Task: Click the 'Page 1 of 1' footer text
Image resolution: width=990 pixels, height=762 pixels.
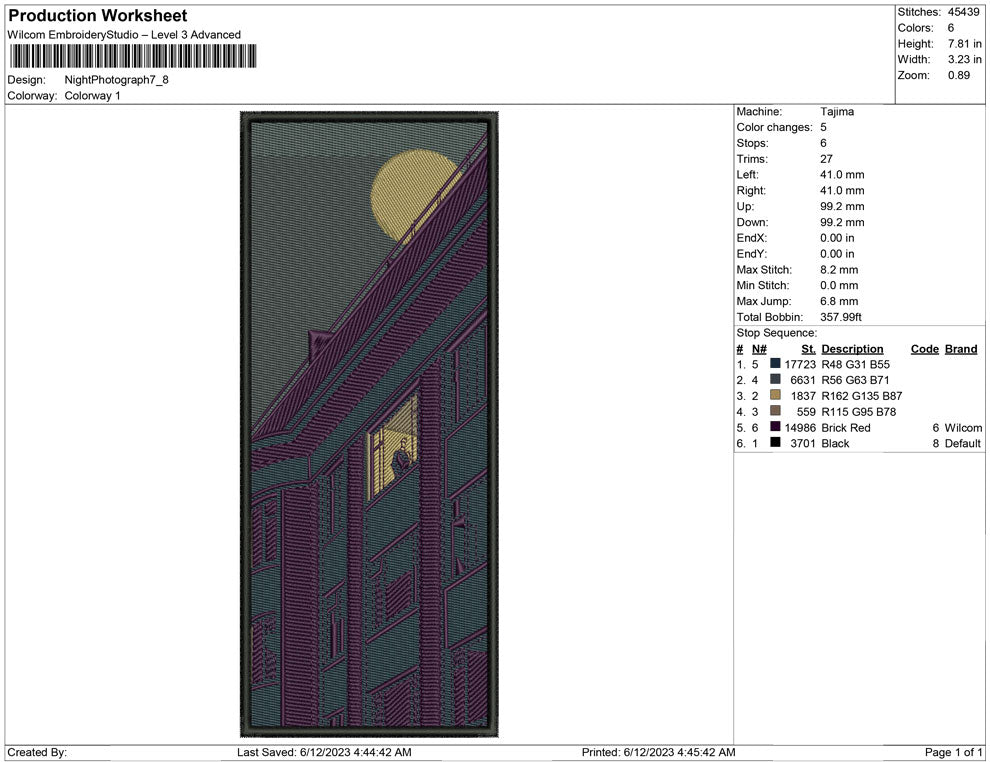Action: [953, 752]
